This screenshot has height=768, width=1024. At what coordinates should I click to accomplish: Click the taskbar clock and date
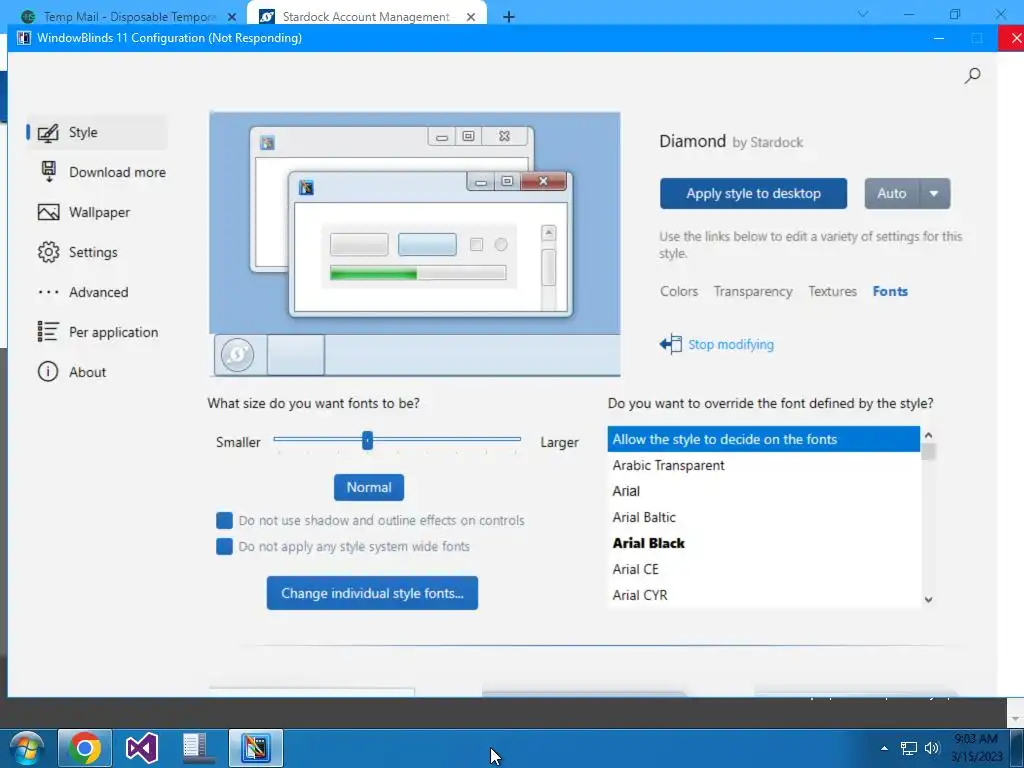(x=976, y=748)
